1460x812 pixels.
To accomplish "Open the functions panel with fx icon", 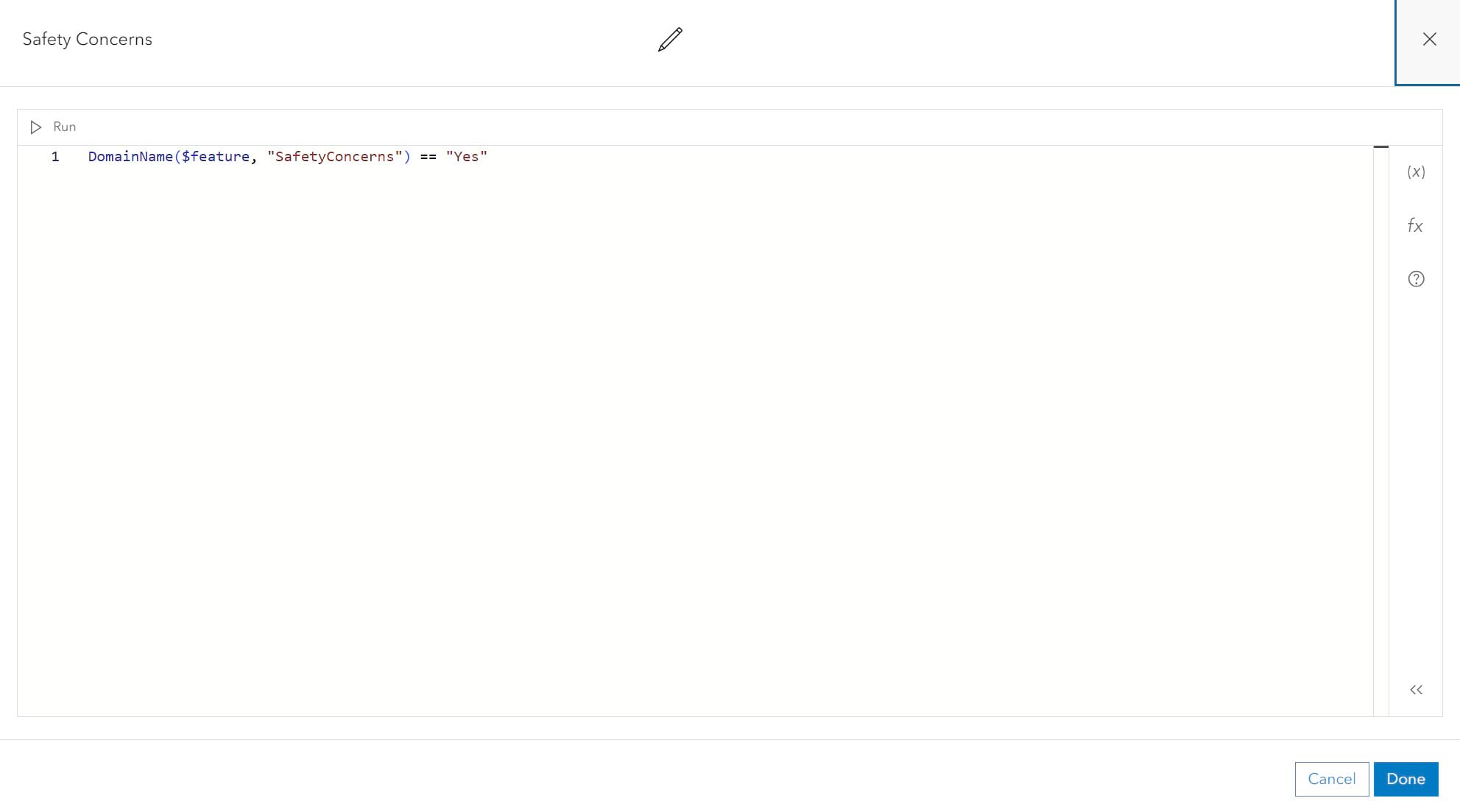I will point(1416,225).
